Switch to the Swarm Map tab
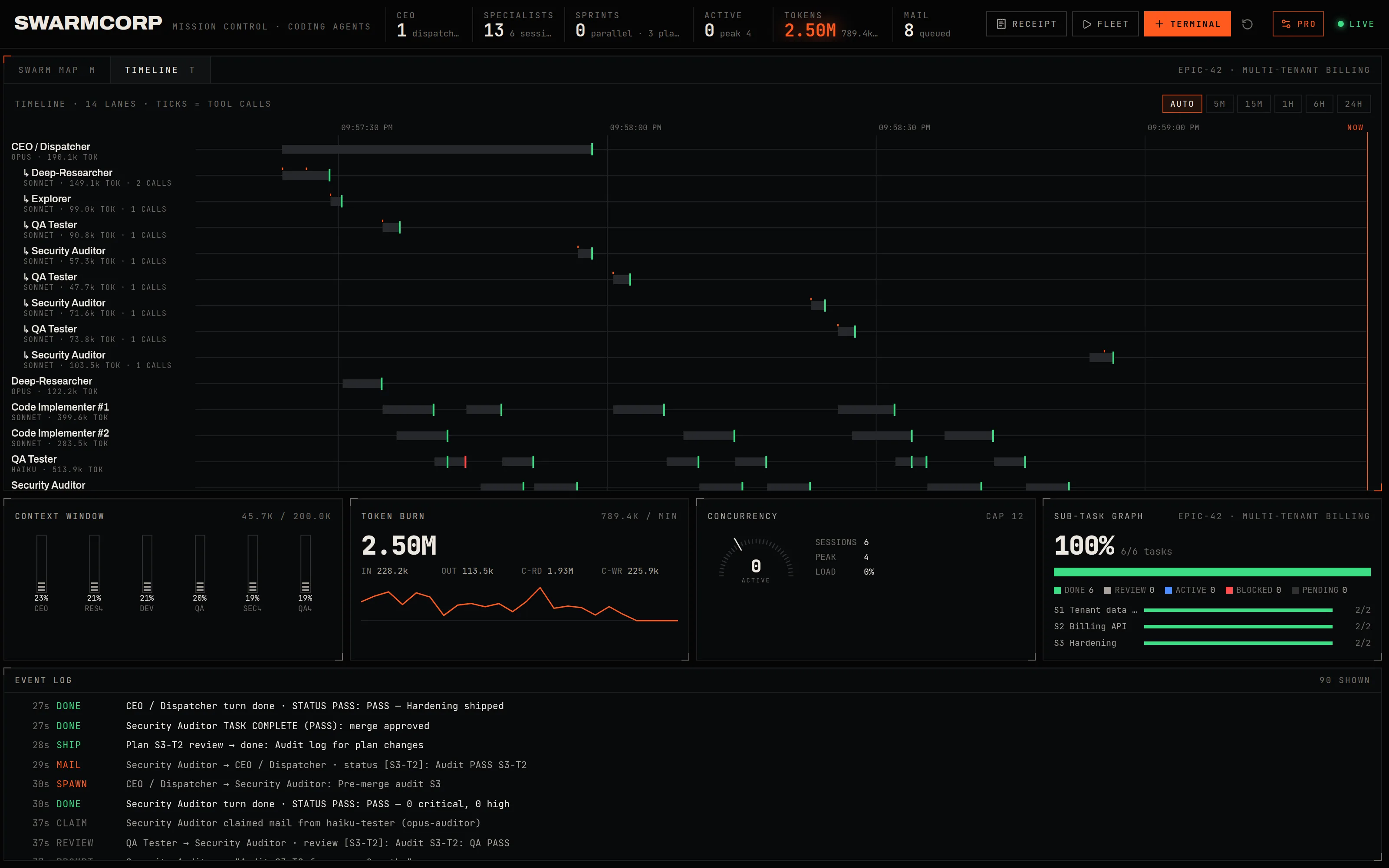Screen dimensions: 1389x868 click(x=57, y=70)
